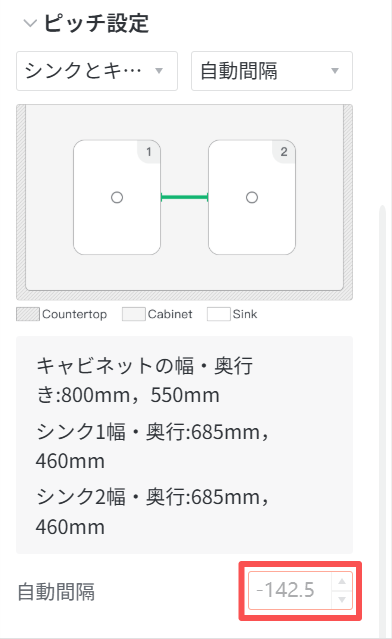Click the Countertop legend swatch
Image resolution: width=392 pixels, height=639 pixels.
(x=28, y=314)
